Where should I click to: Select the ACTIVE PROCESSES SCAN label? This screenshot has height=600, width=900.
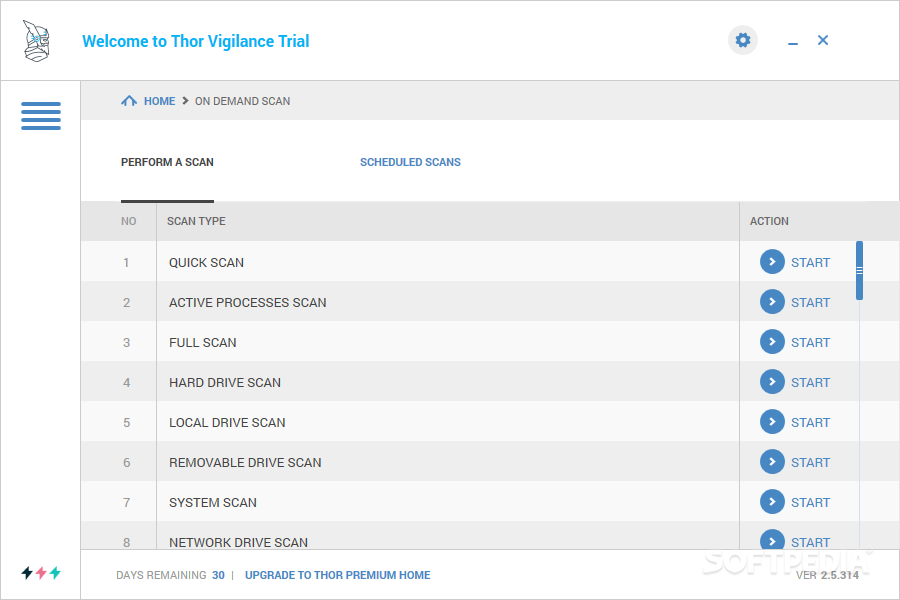click(247, 303)
